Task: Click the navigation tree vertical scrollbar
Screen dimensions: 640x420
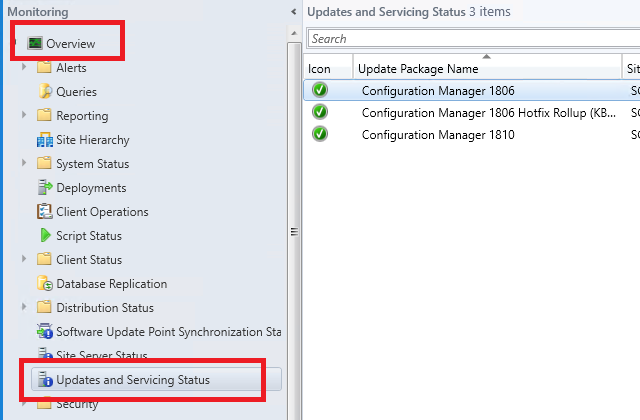Action: click(x=294, y=231)
